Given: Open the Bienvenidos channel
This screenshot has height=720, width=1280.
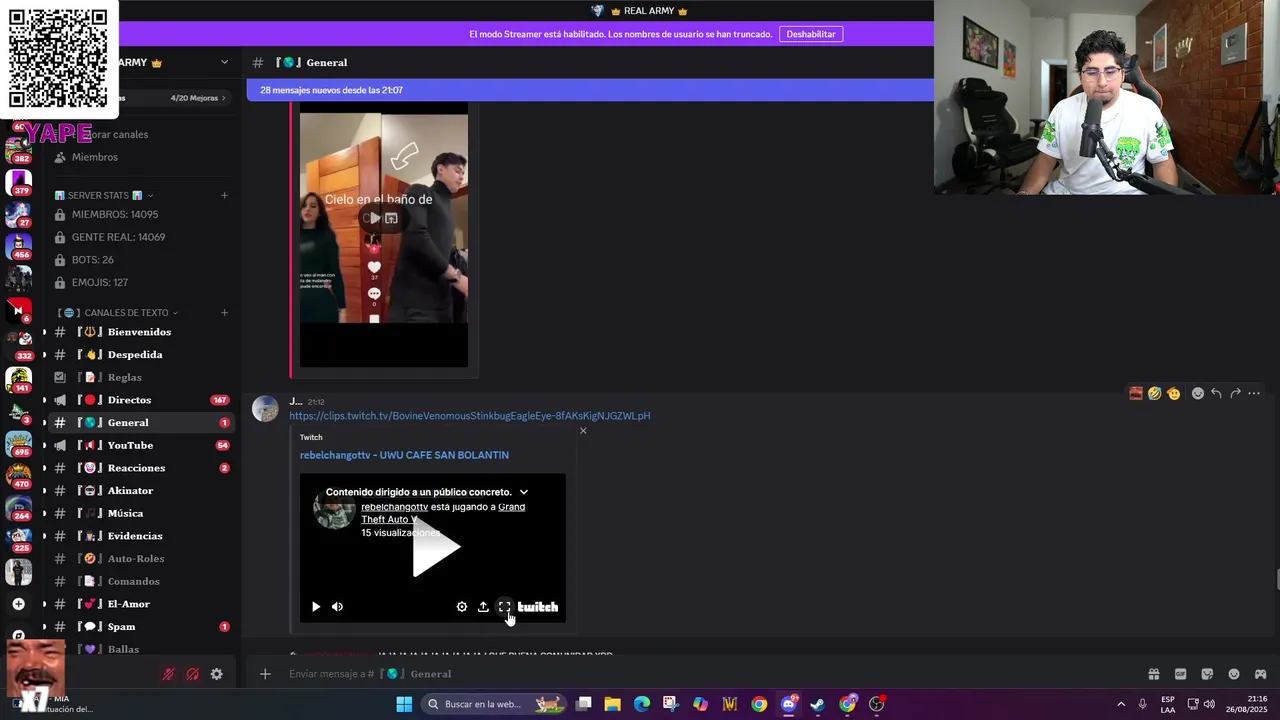Looking at the screenshot, I should pos(140,332).
